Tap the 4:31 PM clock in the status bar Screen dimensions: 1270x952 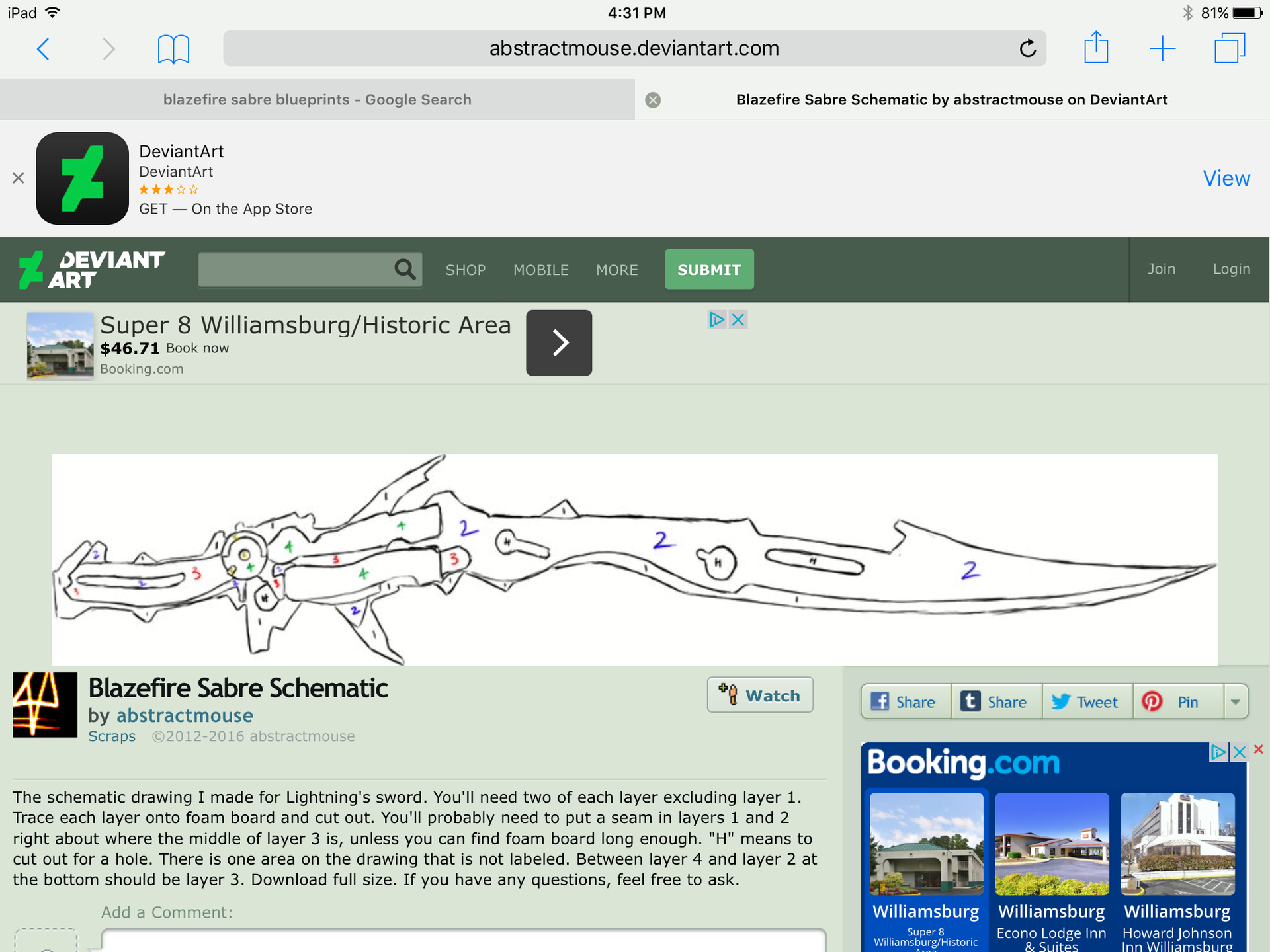tap(636, 13)
